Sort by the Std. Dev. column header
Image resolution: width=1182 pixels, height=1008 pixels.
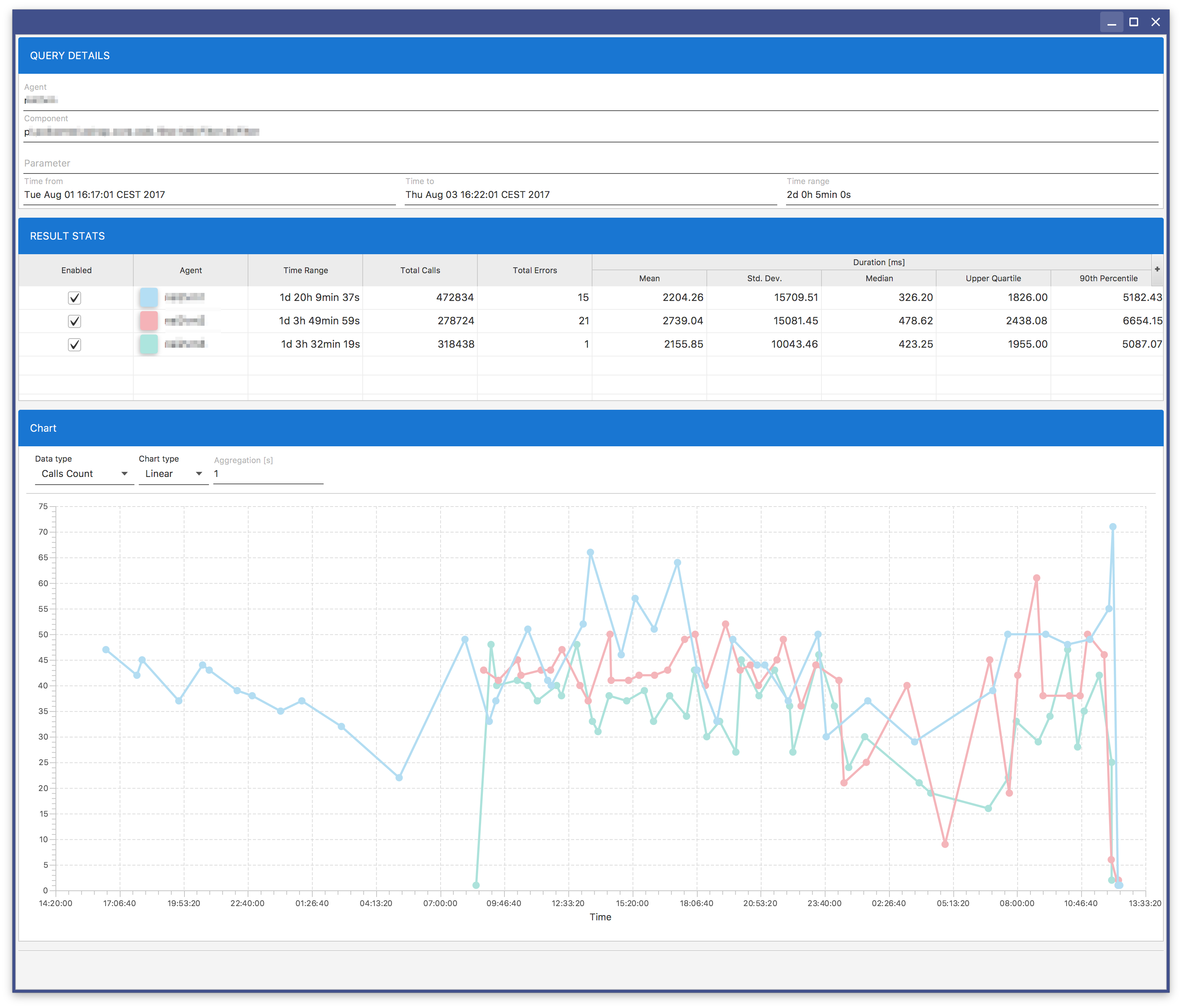(765, 278)
